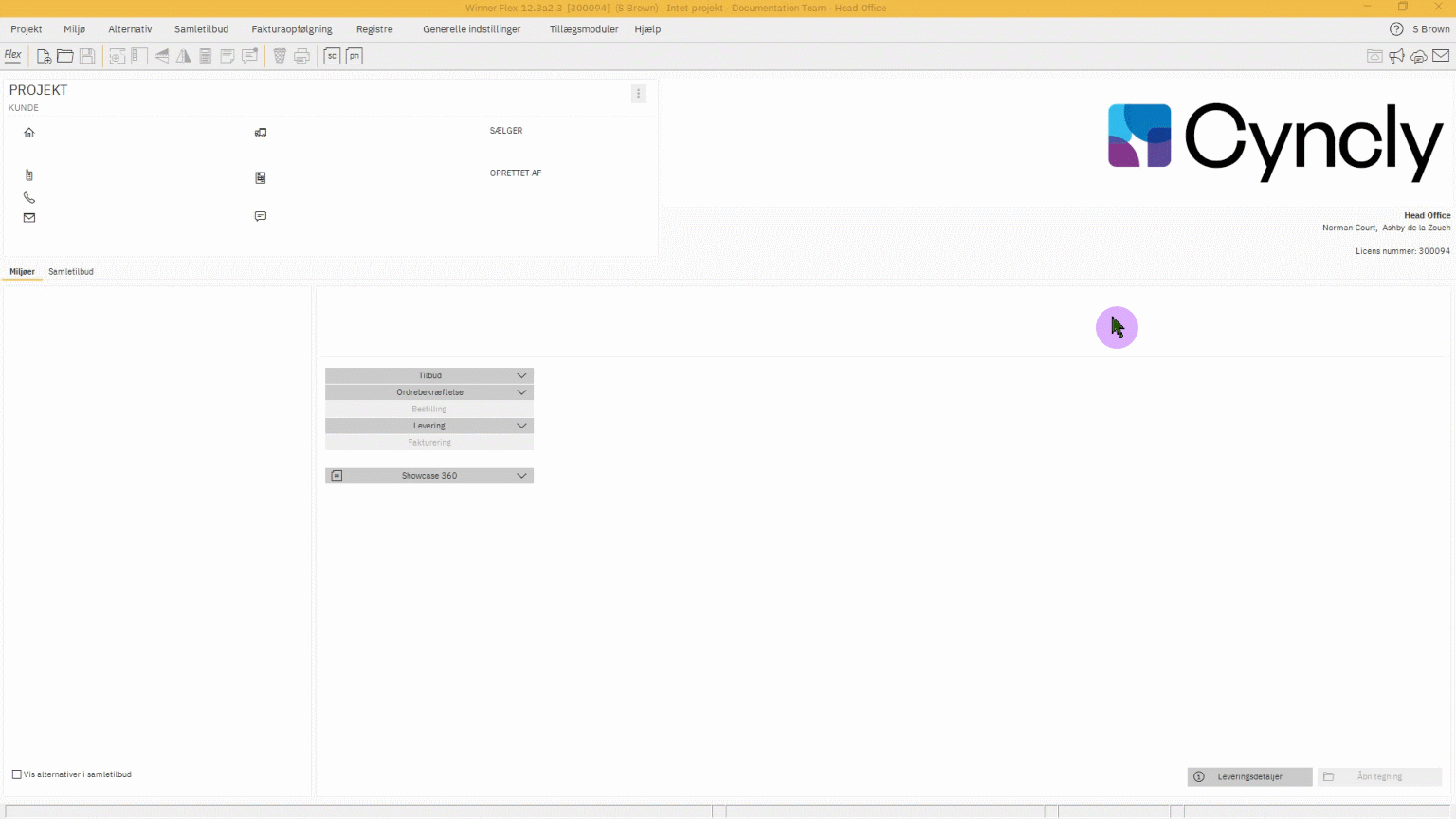
Task: Open project with the folder icon
Action: click(x=65, y=56)
